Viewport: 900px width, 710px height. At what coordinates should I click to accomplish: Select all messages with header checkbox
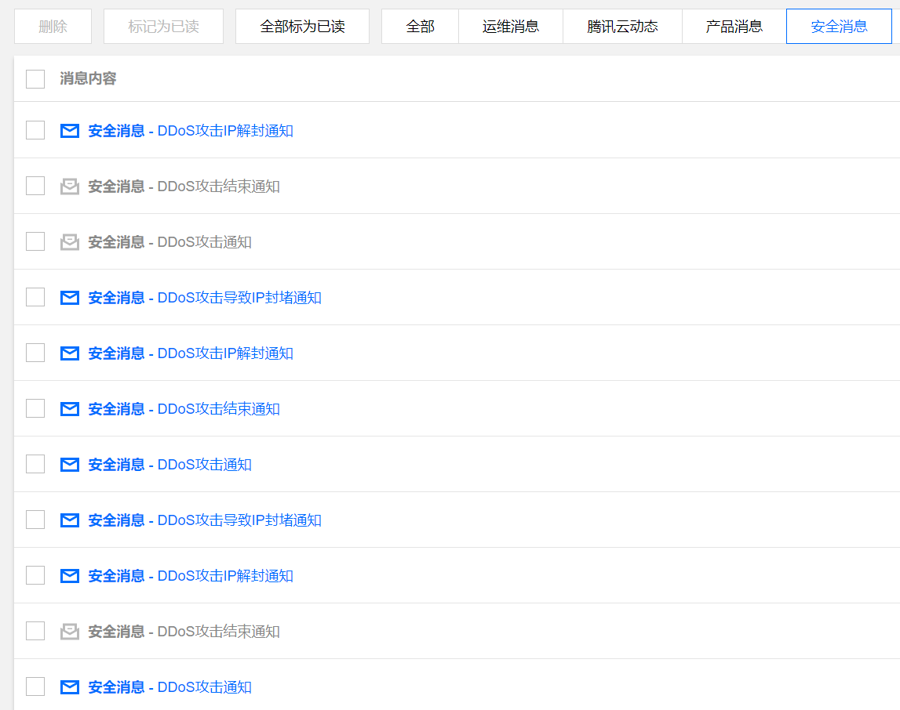pos(35,78)
